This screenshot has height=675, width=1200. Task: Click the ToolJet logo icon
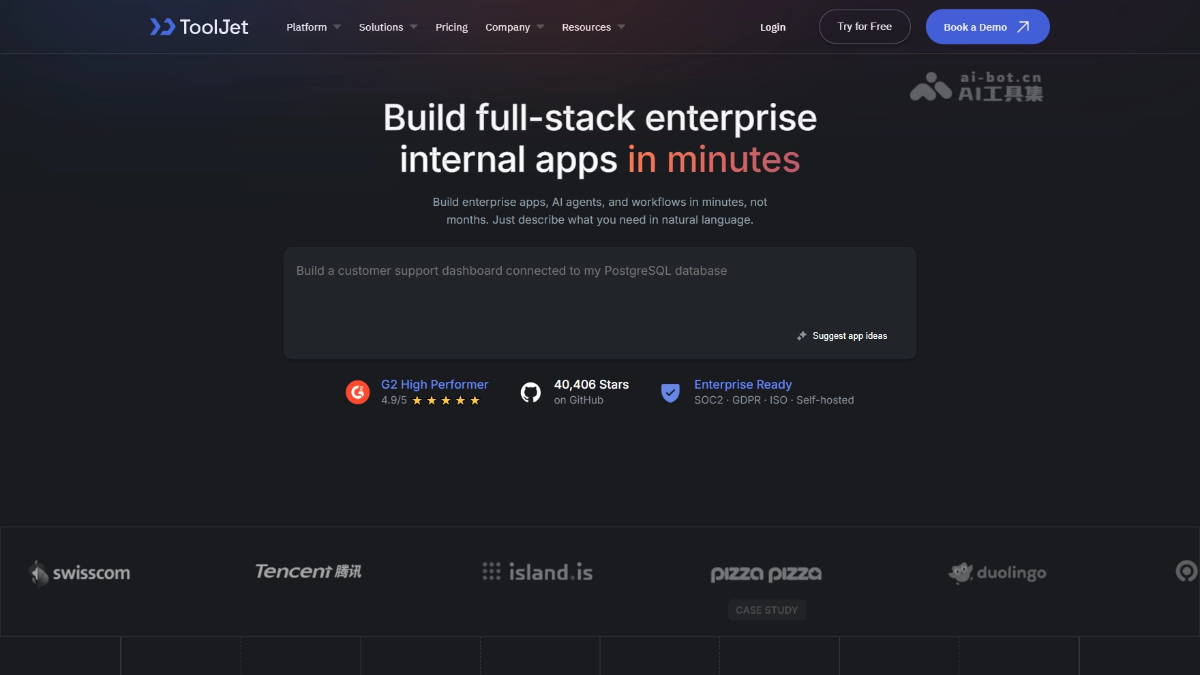pos(162,27)
